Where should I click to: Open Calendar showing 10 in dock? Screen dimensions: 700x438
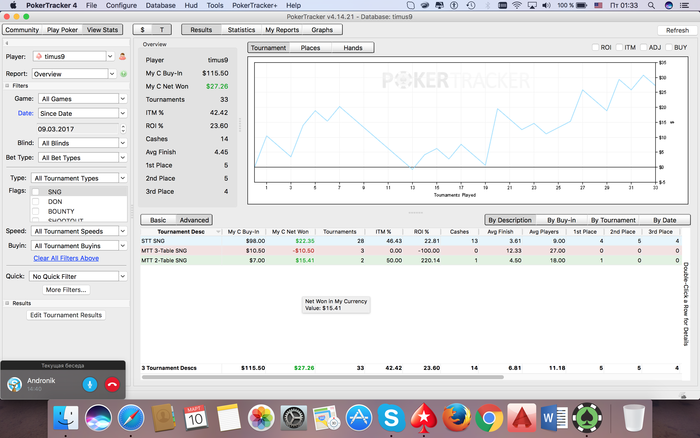(196, 418)
